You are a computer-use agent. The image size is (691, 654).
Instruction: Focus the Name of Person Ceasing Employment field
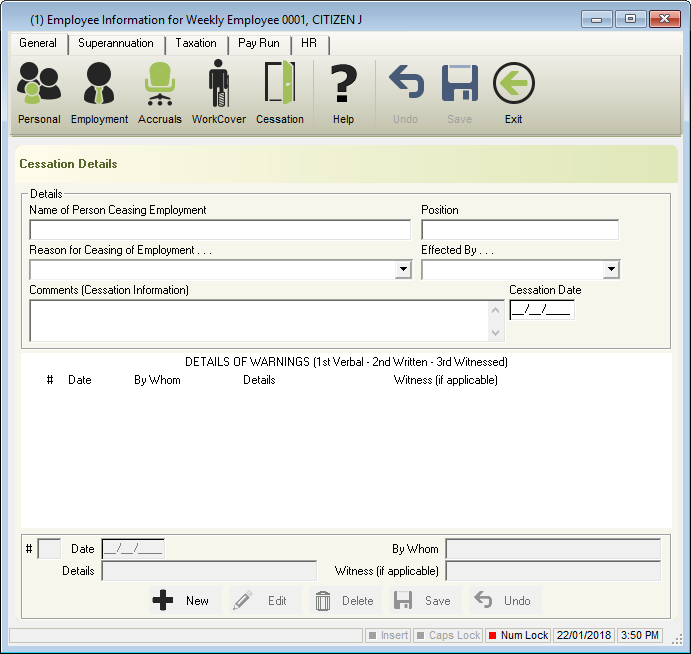(220, 230)
